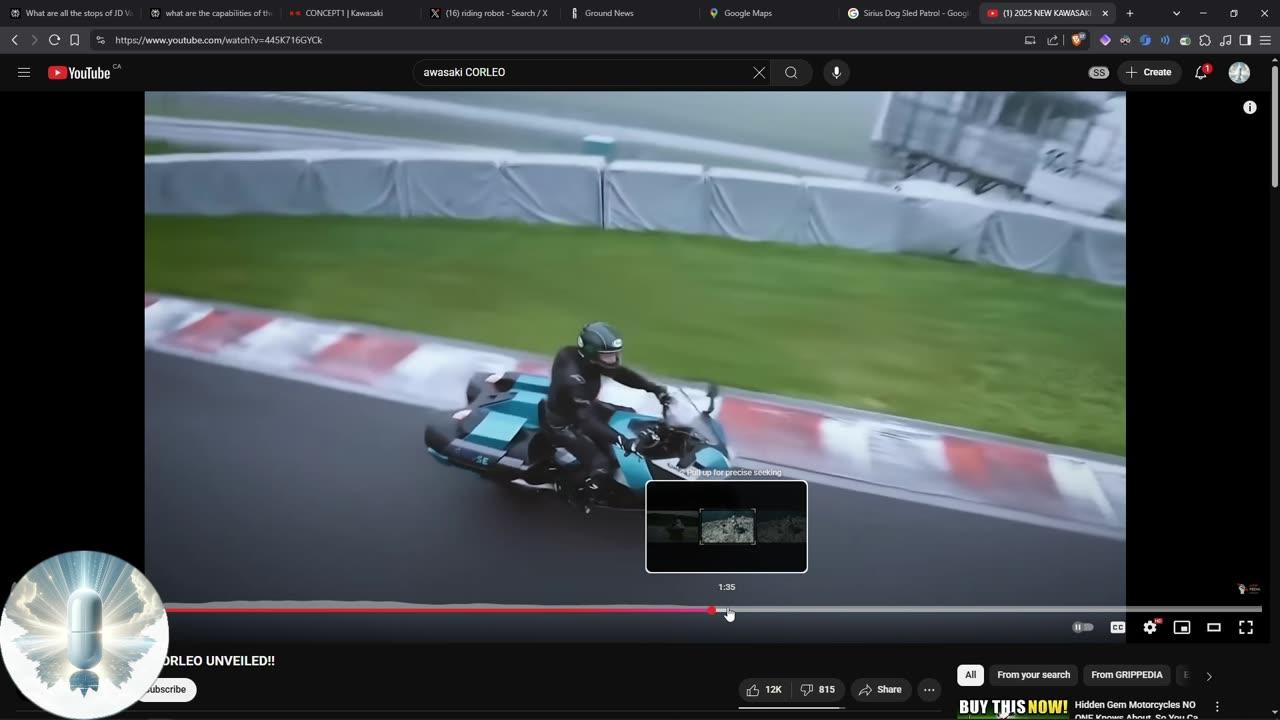The image size is (1280, 720).
Task: Click the page vertical scrollbar
Action: point(1274,125)
